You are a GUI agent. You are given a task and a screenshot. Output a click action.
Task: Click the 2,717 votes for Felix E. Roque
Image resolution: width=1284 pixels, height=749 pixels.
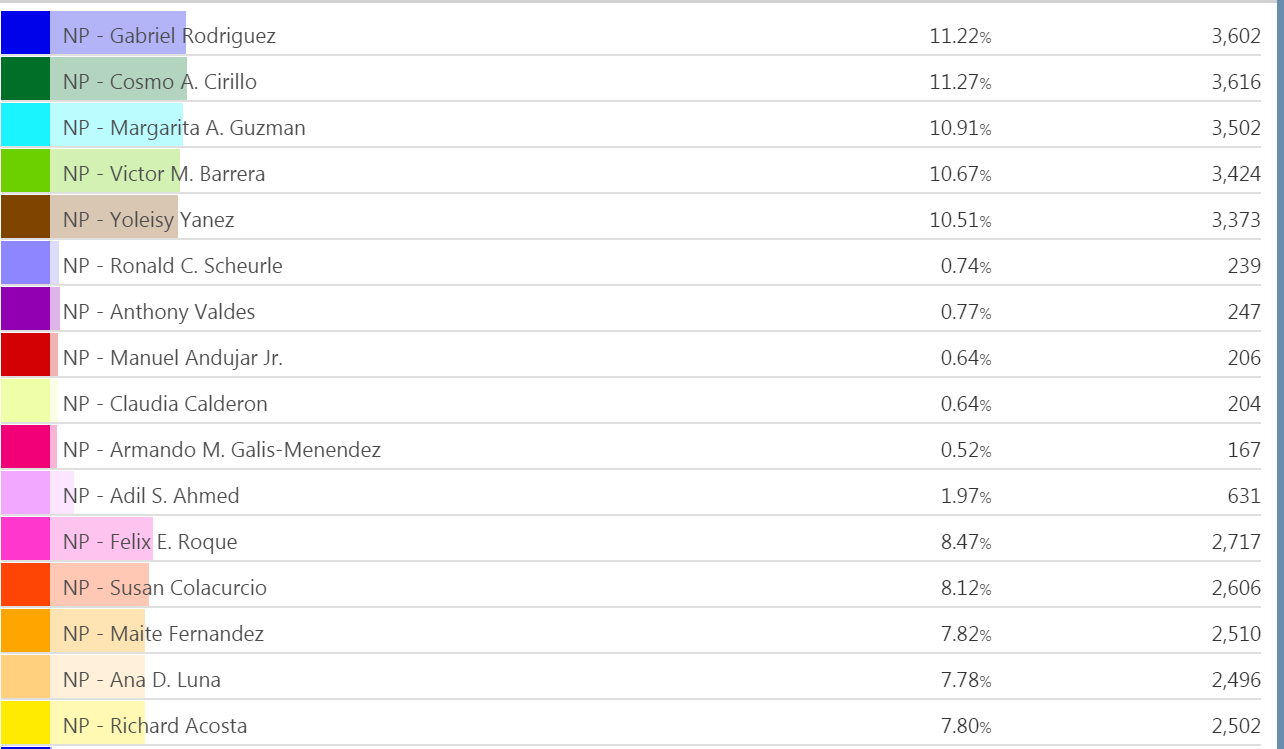[1235, 542]
